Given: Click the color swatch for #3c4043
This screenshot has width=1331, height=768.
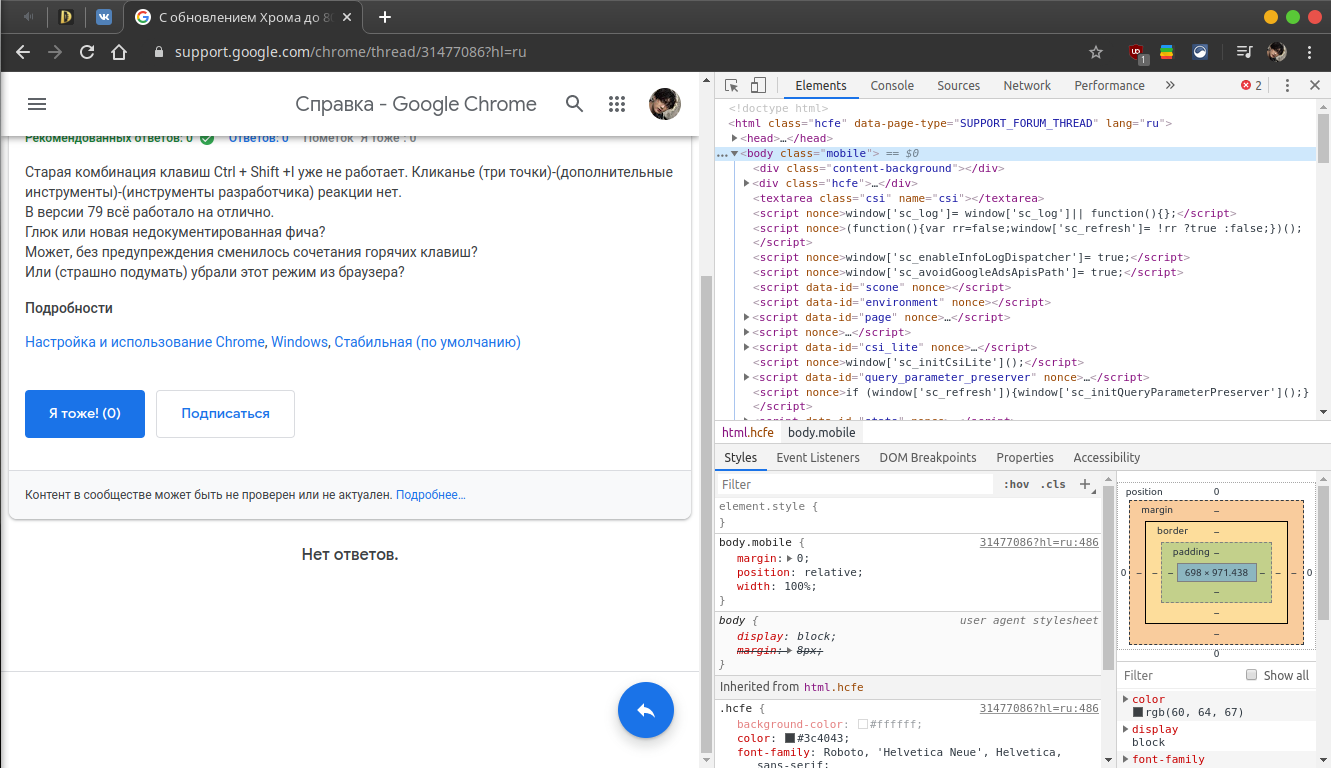Looking at the screenshot, I should coord(790,738).
